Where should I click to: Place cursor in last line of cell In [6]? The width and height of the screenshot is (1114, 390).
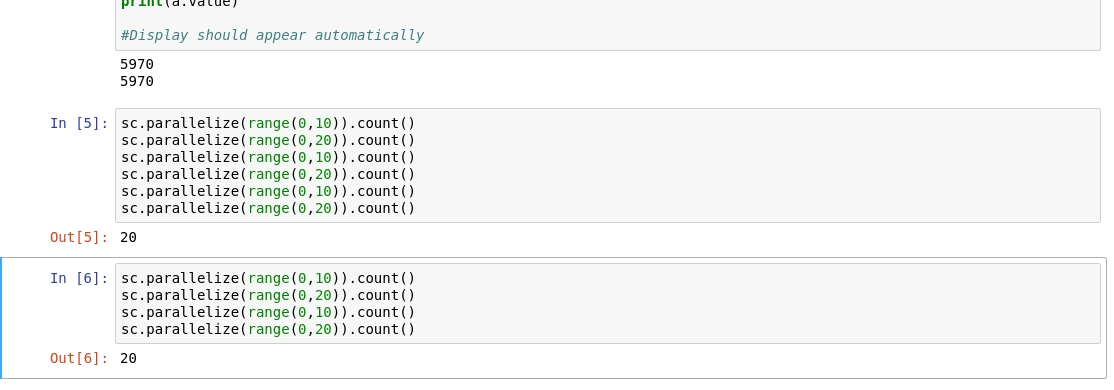(x=268, y=330)
